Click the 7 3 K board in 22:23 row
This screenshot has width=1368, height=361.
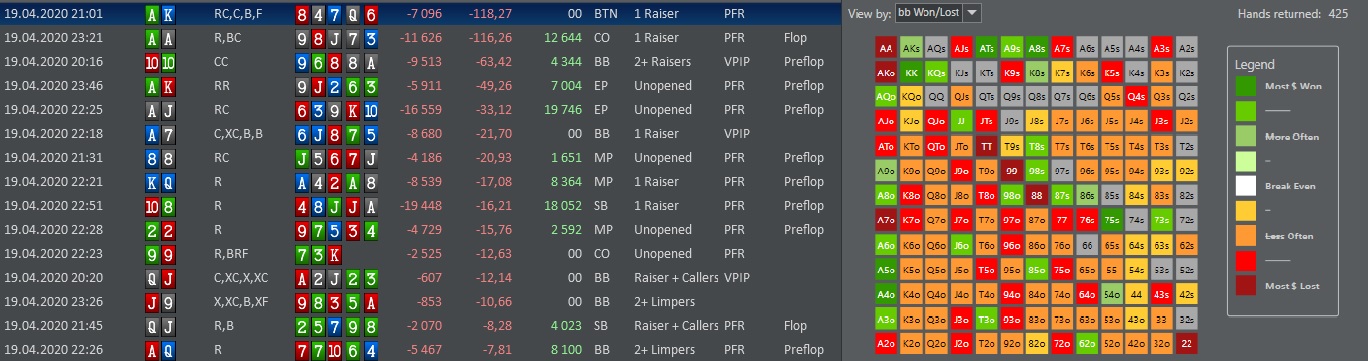click(320, 254)
